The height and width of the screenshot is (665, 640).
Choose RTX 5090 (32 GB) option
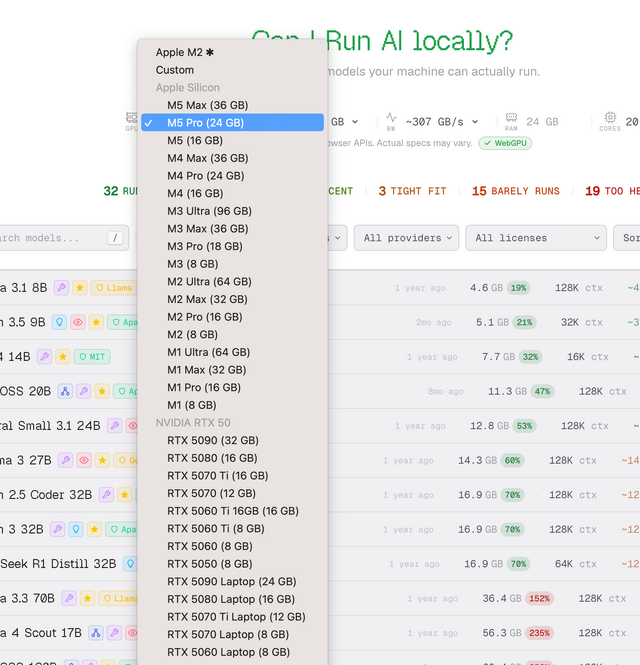click(212, 440)
